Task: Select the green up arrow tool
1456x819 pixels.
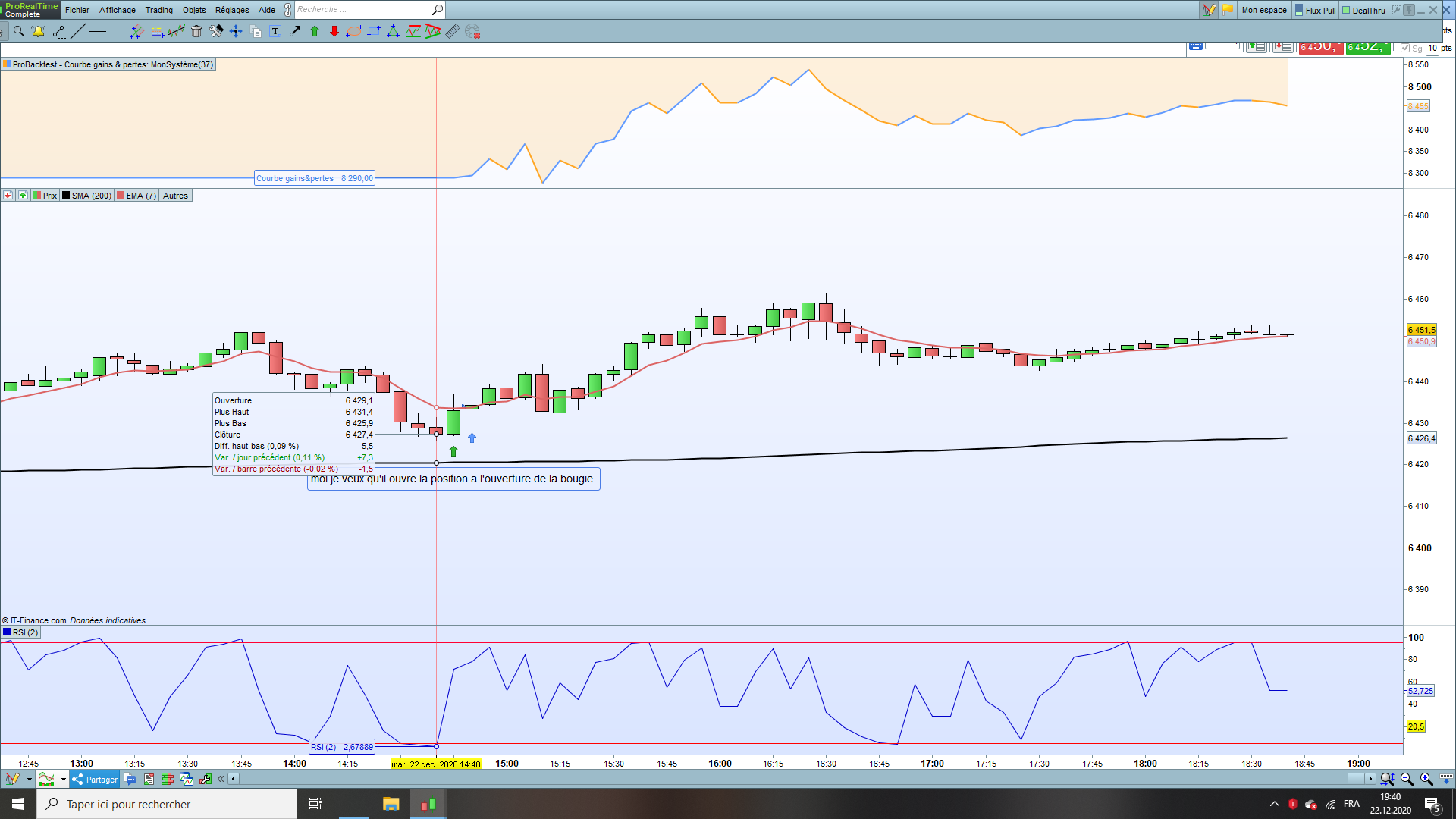Action: (x=314, y=31)
